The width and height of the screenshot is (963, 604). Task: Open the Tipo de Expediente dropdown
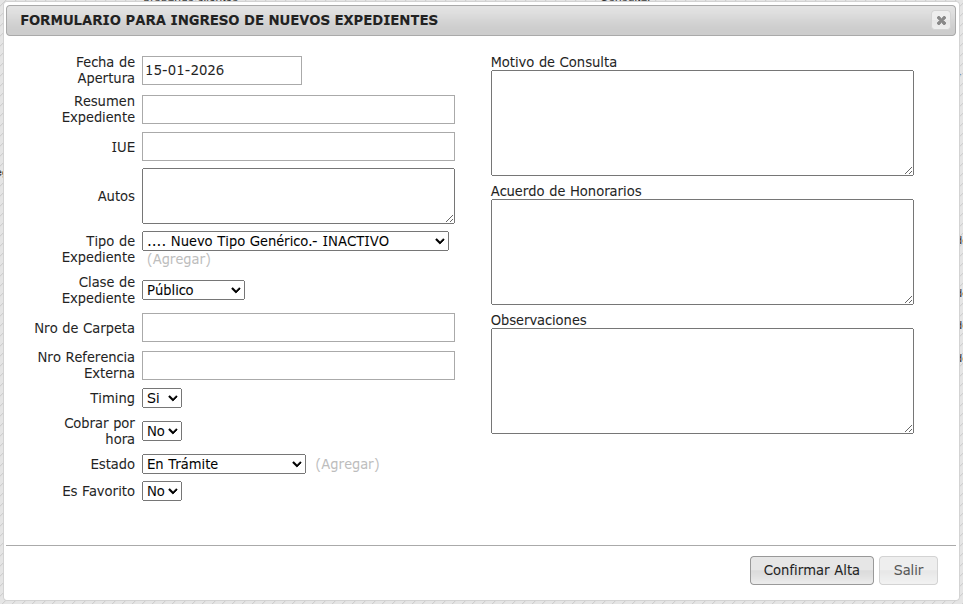point(295,241)
